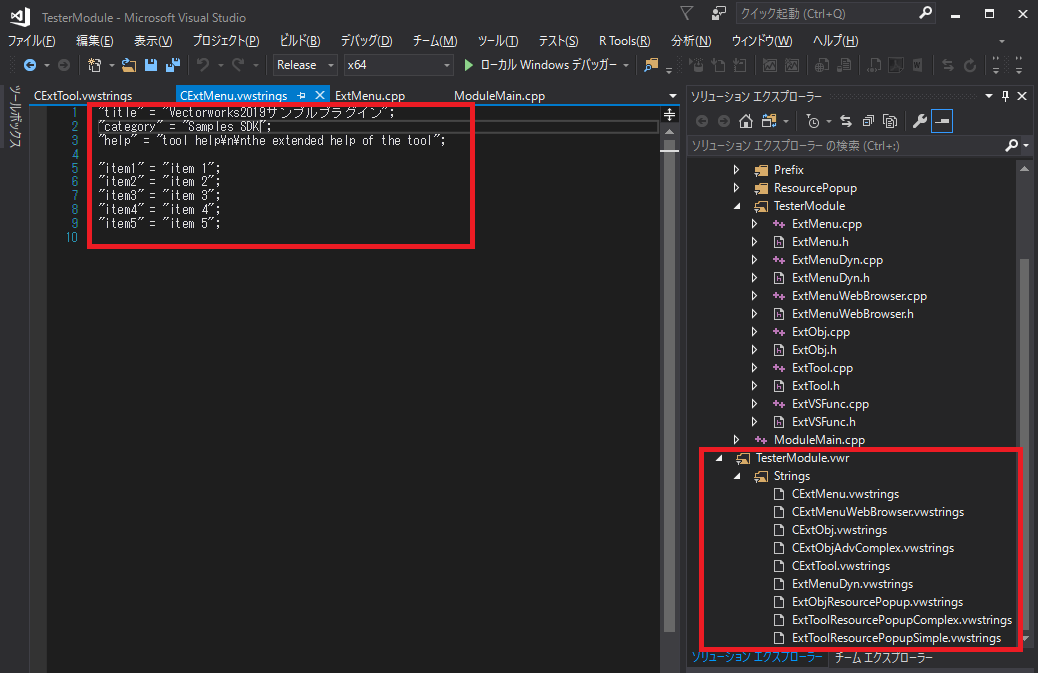Collapse the Strings folder

point(737,476)
